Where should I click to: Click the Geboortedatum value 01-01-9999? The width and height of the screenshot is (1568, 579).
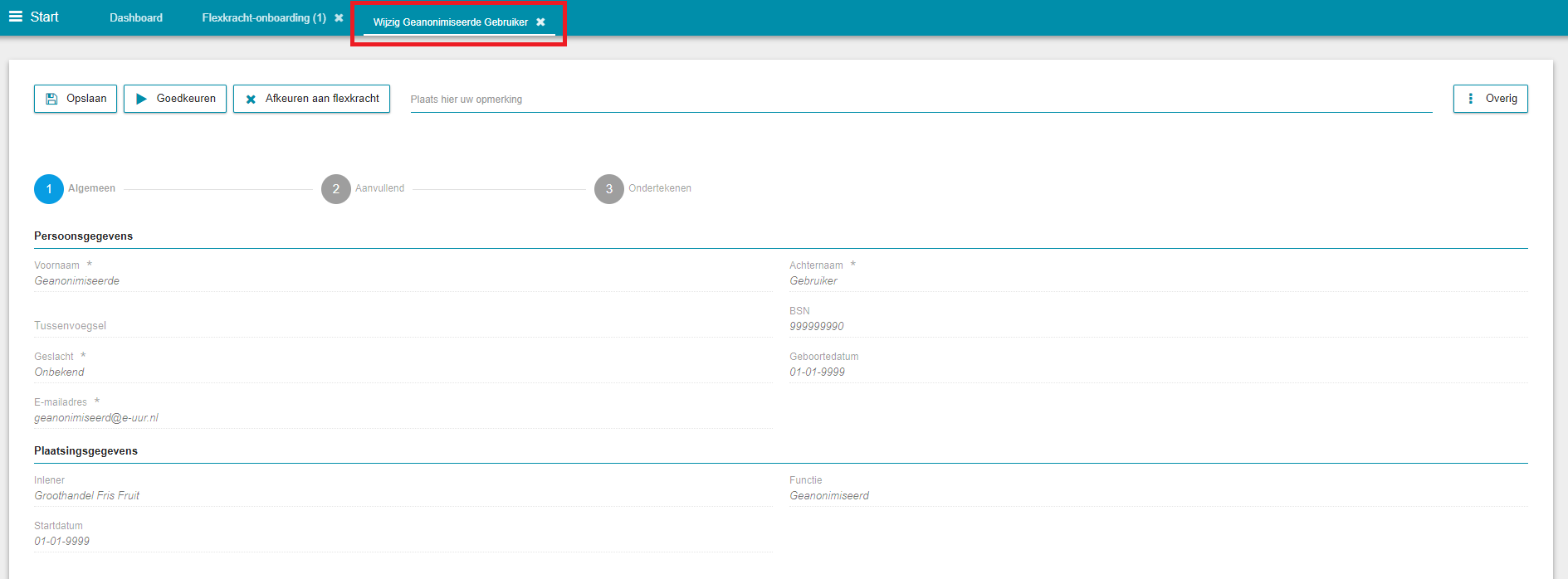(x=817, y=372)
